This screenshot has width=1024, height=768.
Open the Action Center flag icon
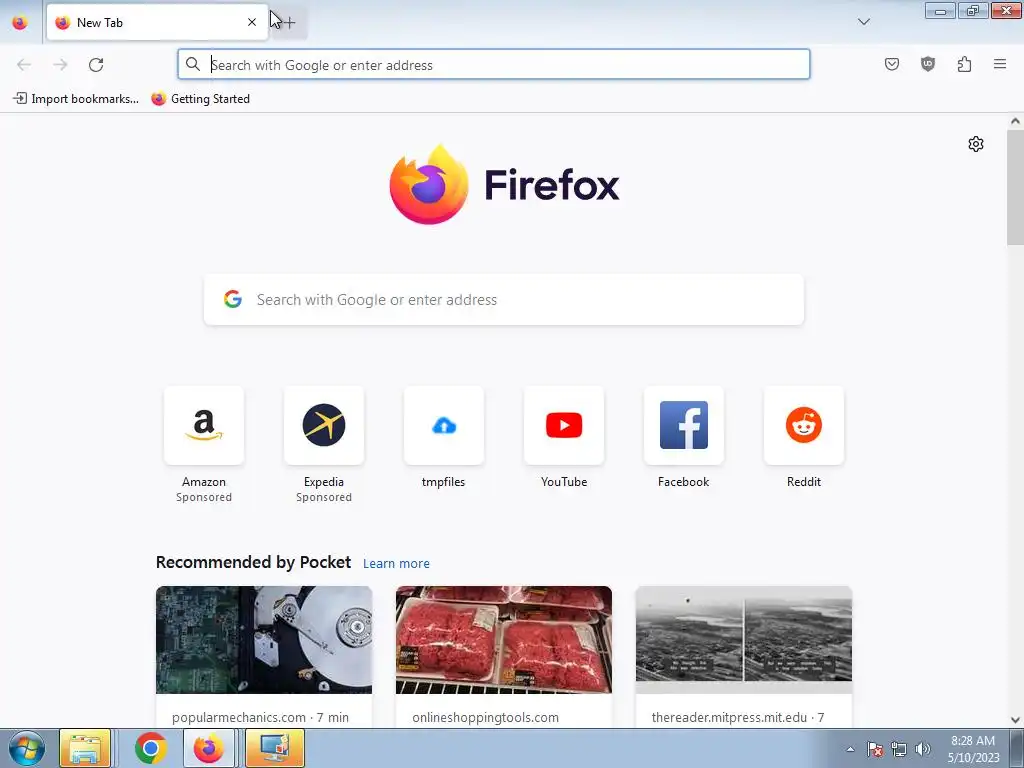coord(874,749)
